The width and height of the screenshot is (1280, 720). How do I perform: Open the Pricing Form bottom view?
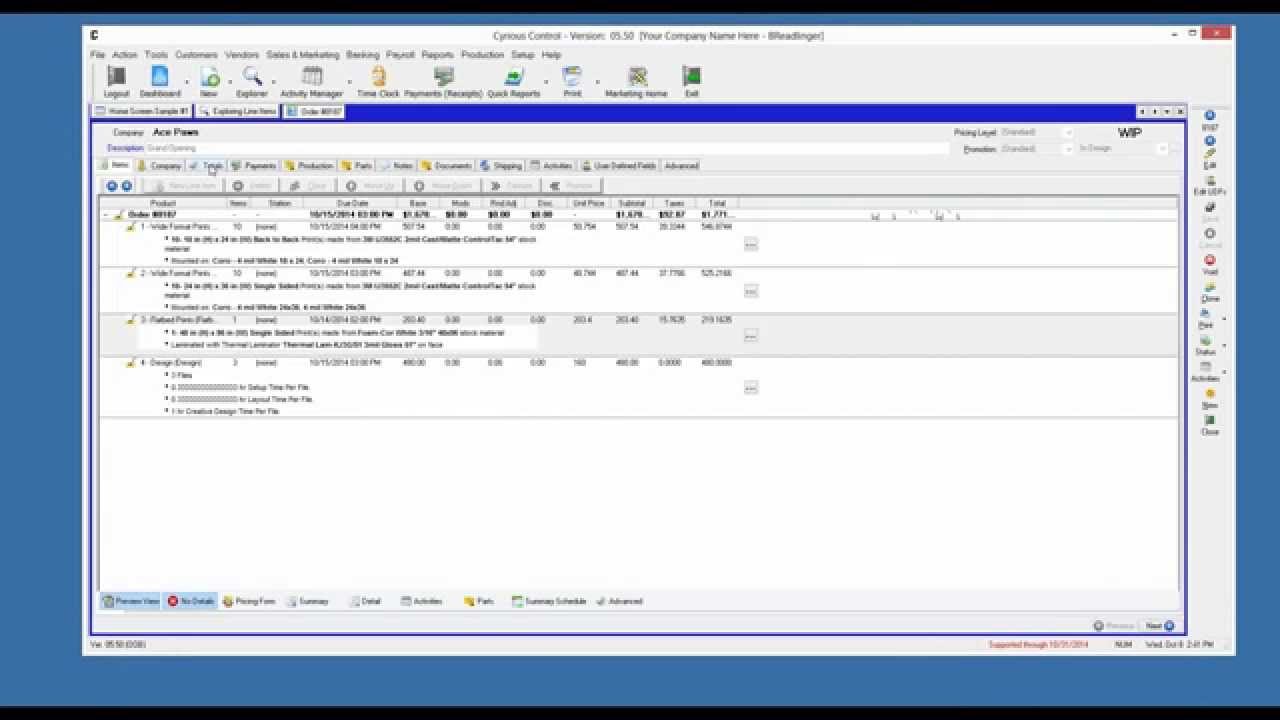(x=249, y=601)
